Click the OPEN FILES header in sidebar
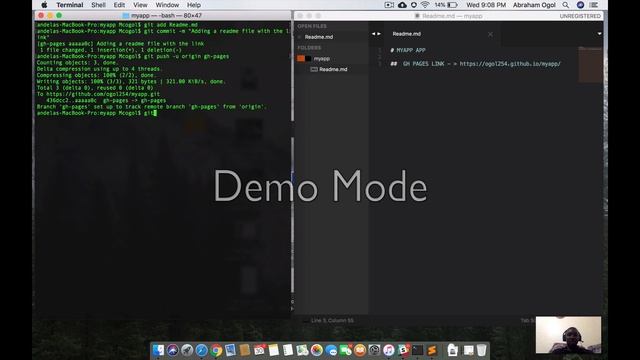 click(312, 26)
